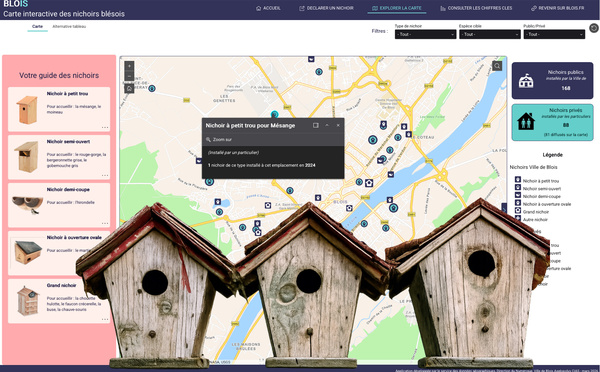This screenshot has width=600, height=372.
Task: Reset filters with the round refresh icon
Action: pyautogui.click(x=593, y=28)
